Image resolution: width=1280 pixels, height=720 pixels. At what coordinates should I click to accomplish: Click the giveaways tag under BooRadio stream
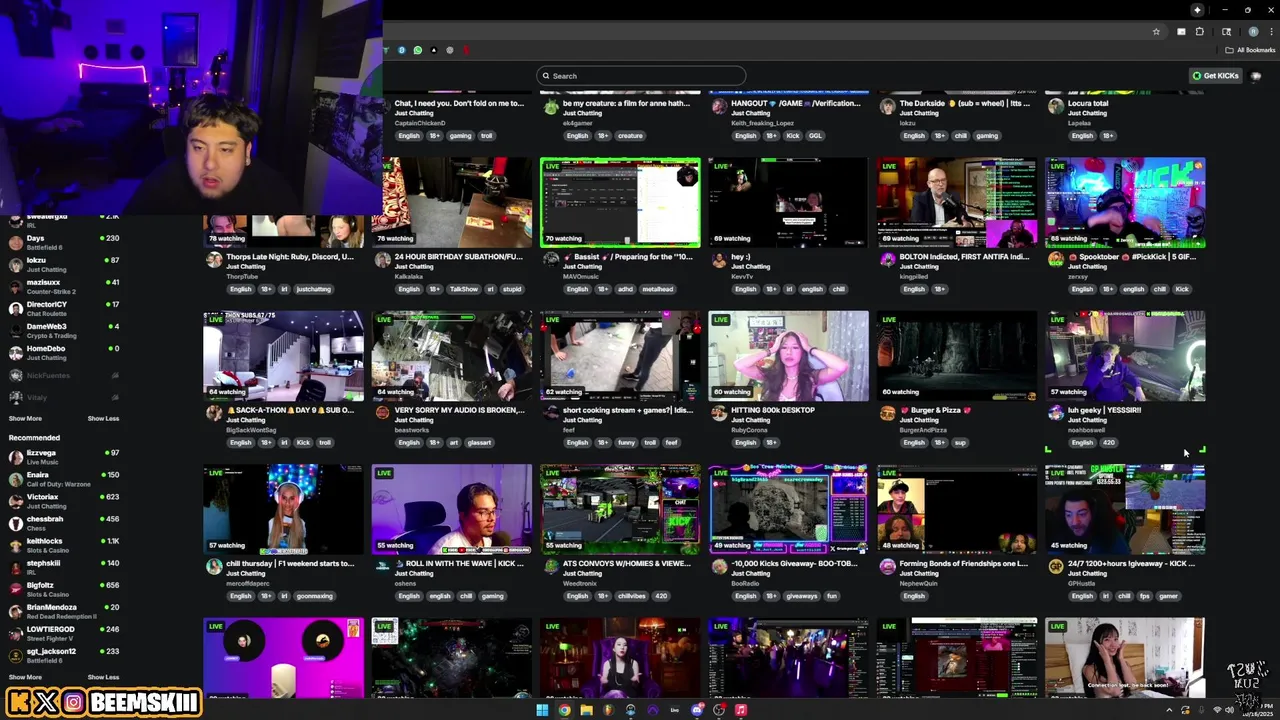click(x=802, y=596)
